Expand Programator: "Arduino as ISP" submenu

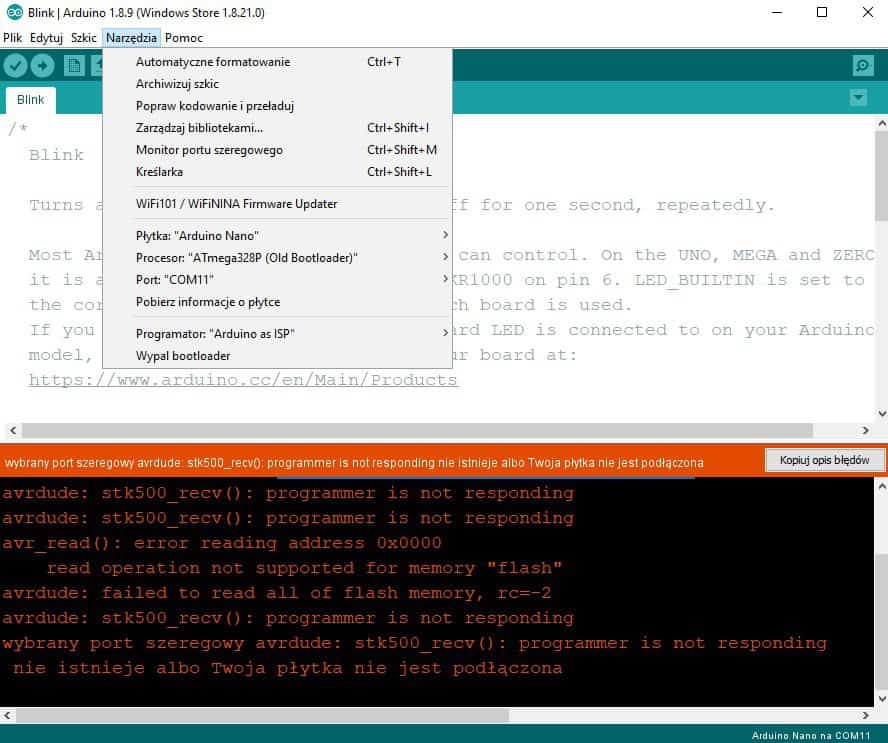click(x=277, y=334)
